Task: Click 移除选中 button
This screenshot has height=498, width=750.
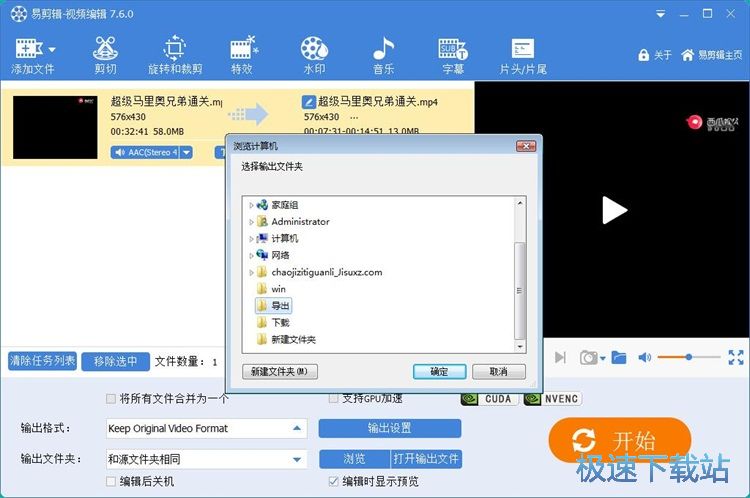Action: pyautogui.click(x=115, y=362)
